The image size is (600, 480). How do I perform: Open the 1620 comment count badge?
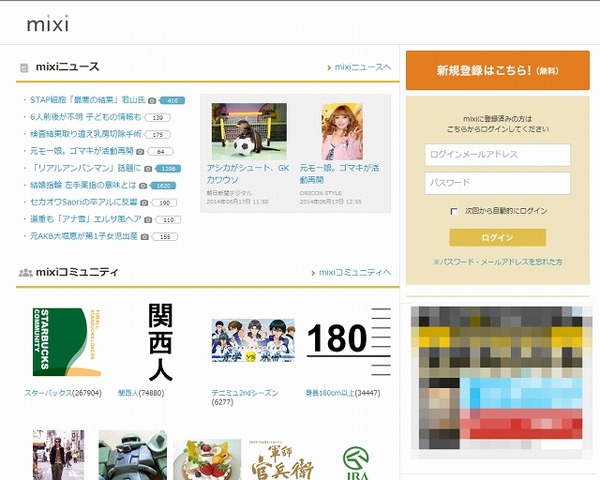point(163,186)
